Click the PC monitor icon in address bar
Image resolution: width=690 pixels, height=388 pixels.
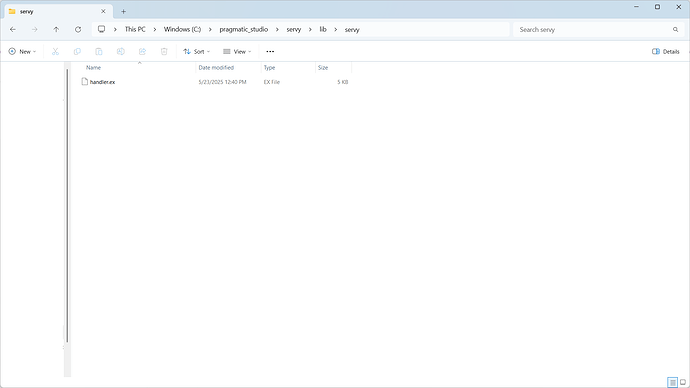point(101,29)
